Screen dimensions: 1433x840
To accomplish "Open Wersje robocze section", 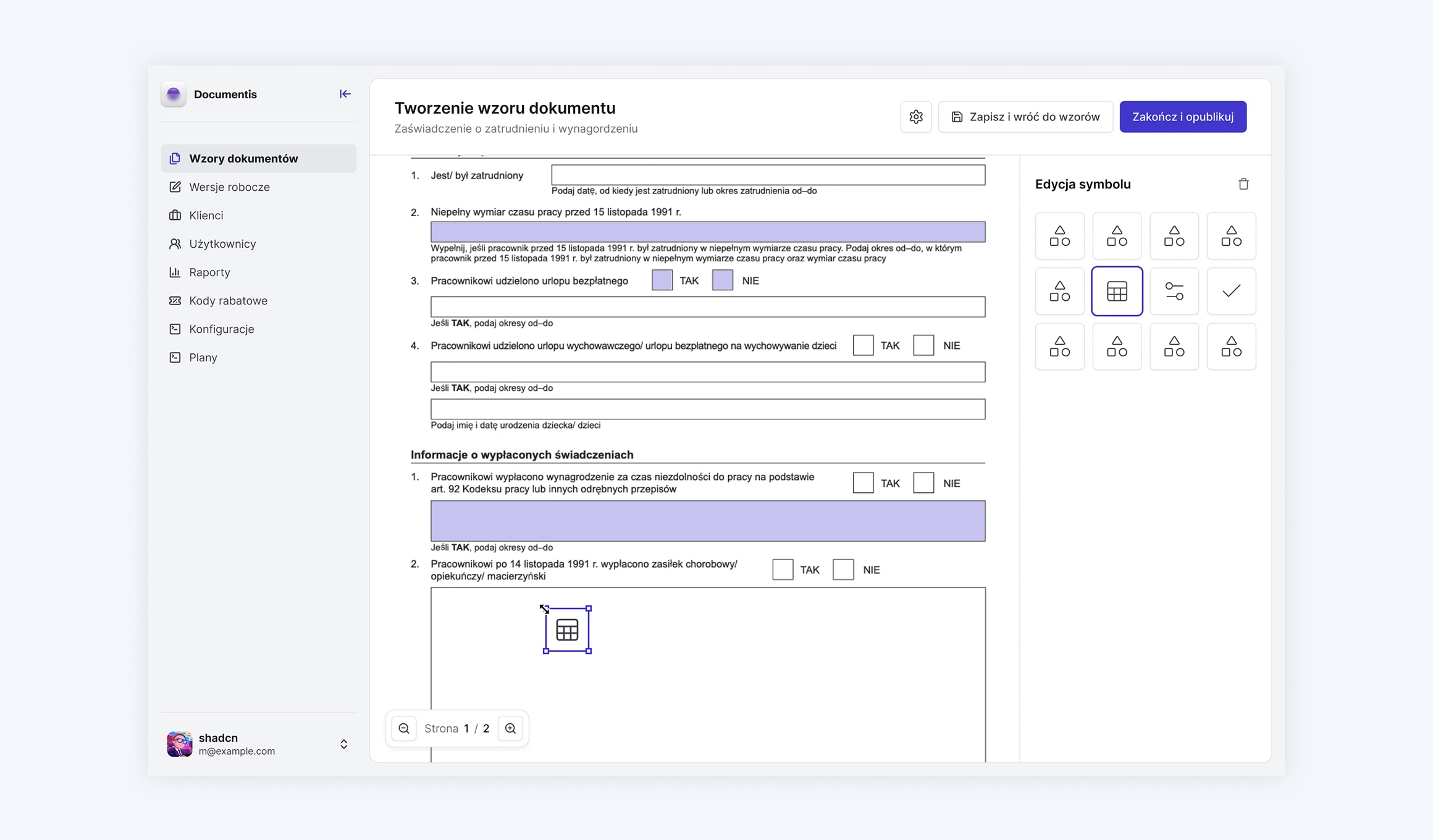I will tap(259, 187).
